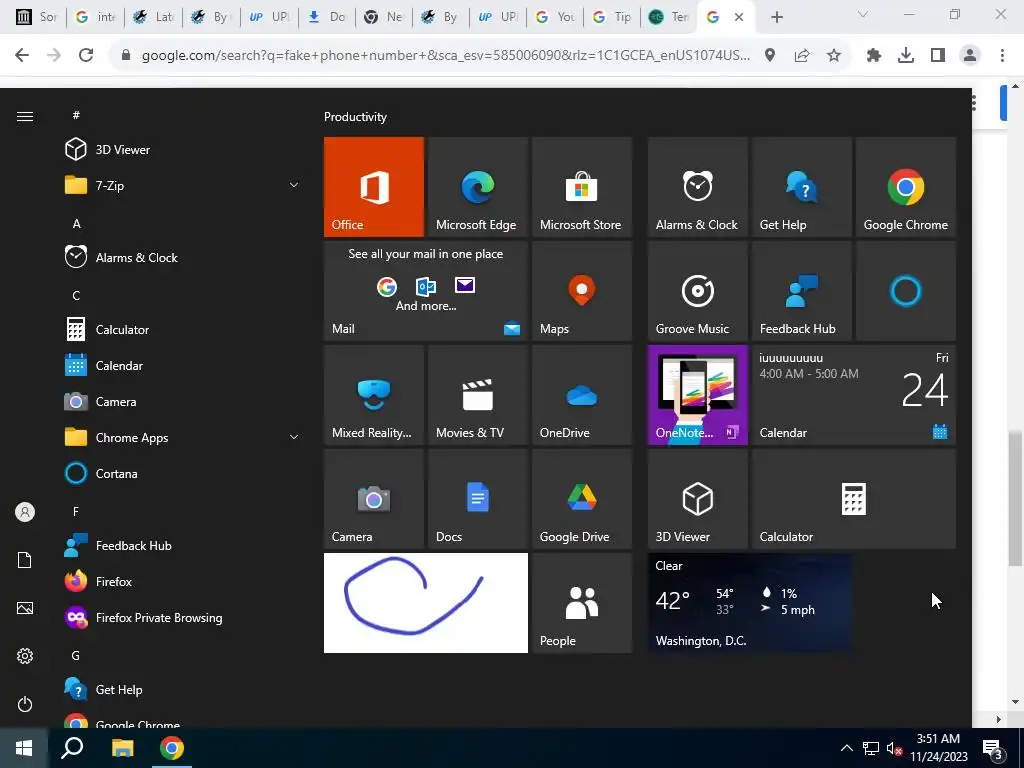Open the notification center icon

pyautogui.click(x=993, y=748)
